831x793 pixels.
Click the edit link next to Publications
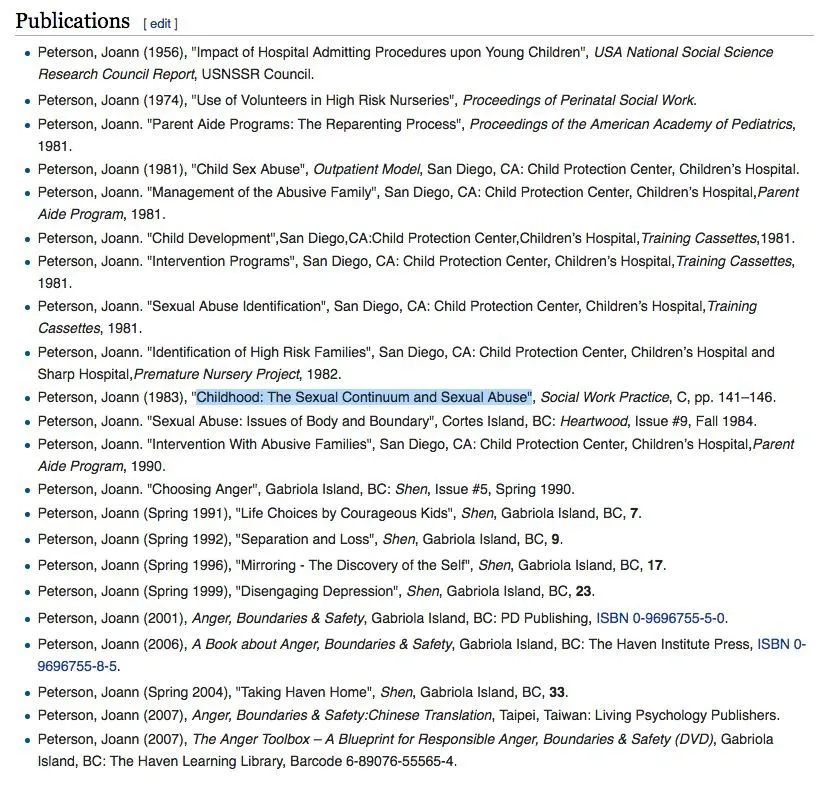tap(160, 24)
